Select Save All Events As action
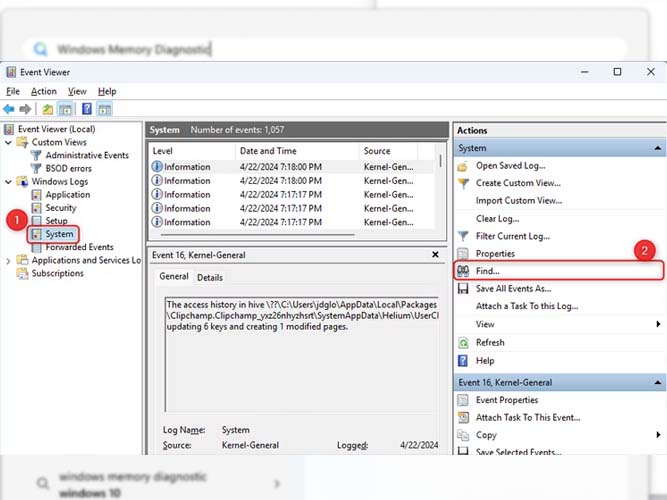The height and width of the screenshot is (500, 667). pyautogui.click(x=513, y=288)
